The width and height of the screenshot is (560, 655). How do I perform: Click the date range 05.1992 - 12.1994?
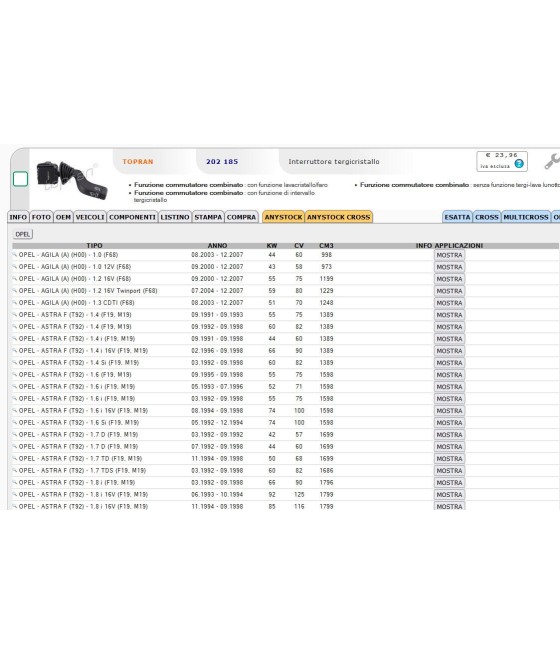point(217,423)
